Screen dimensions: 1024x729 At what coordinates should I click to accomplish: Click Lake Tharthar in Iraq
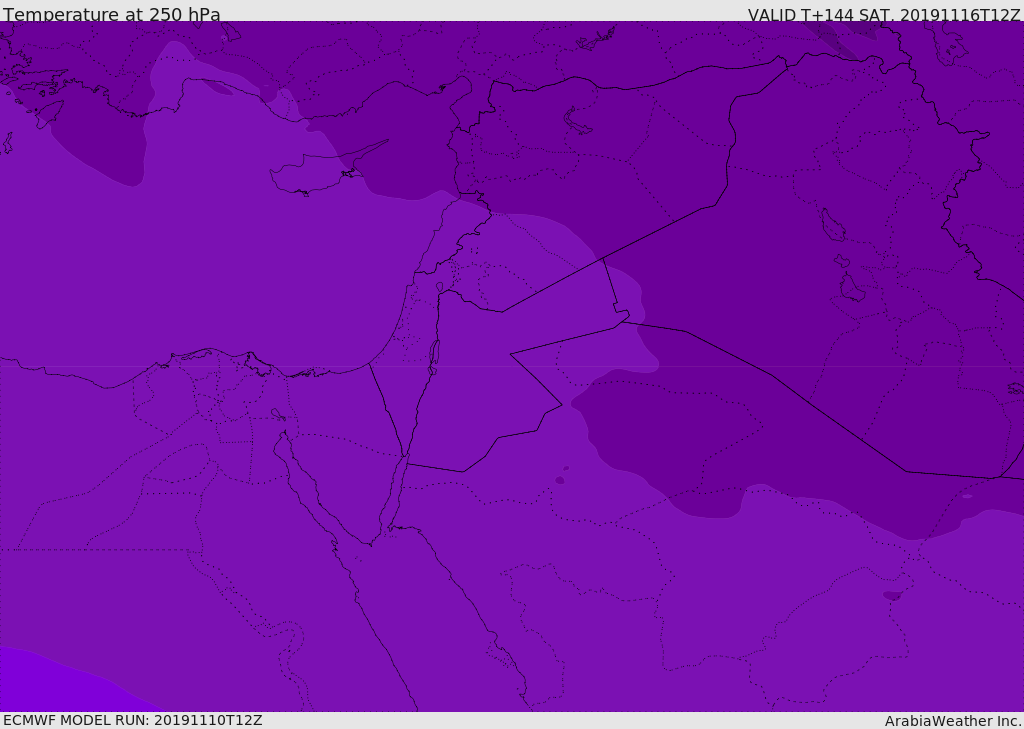(x=831, y=225)
